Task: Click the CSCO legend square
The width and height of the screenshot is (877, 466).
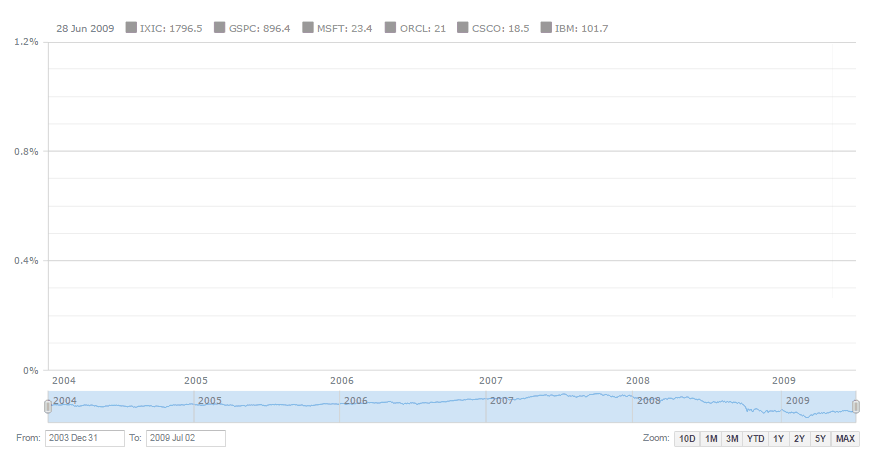Action: (462, 28)
